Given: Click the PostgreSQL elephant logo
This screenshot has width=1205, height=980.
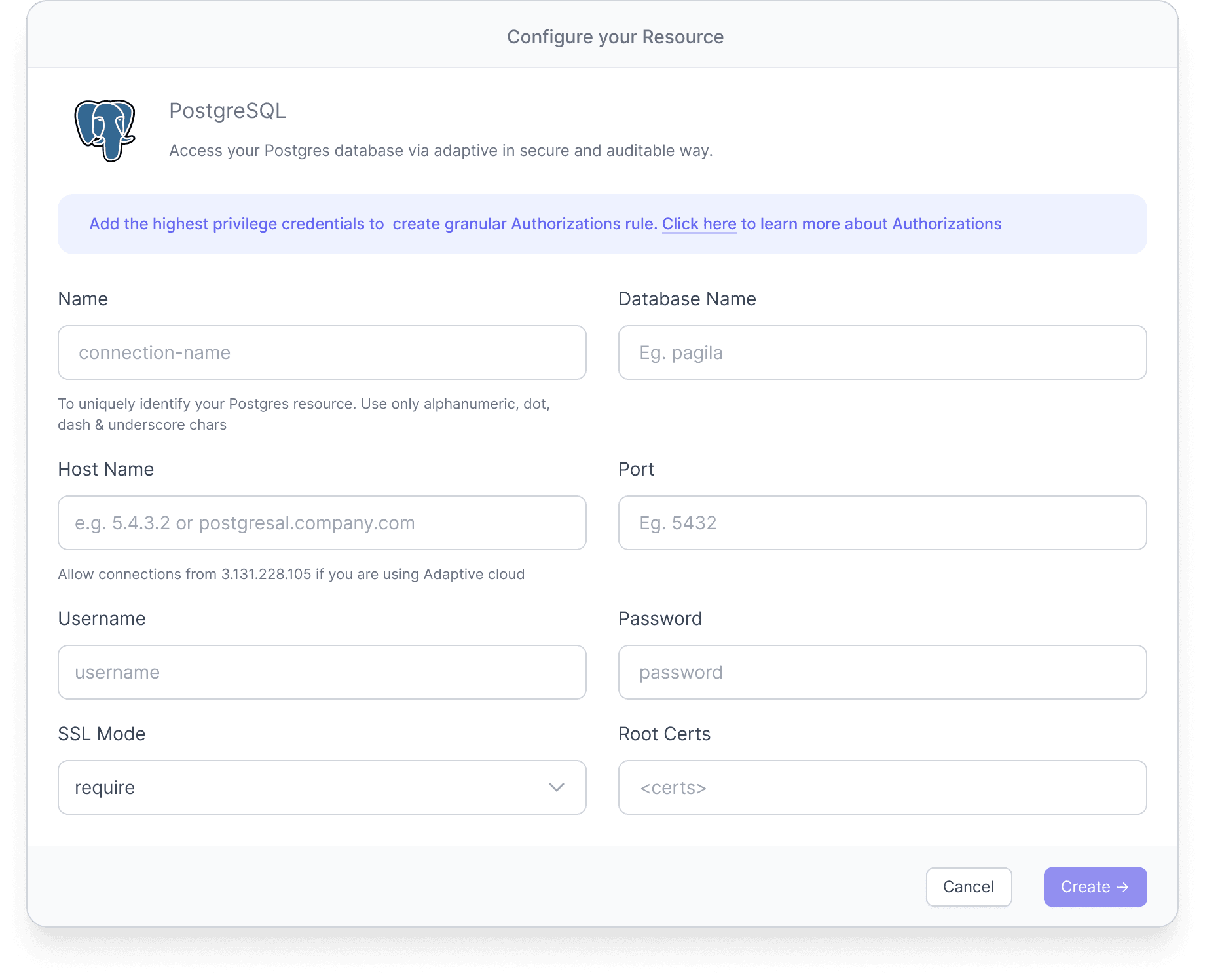Looking at the screenshot, I should (x=105, y=130).
